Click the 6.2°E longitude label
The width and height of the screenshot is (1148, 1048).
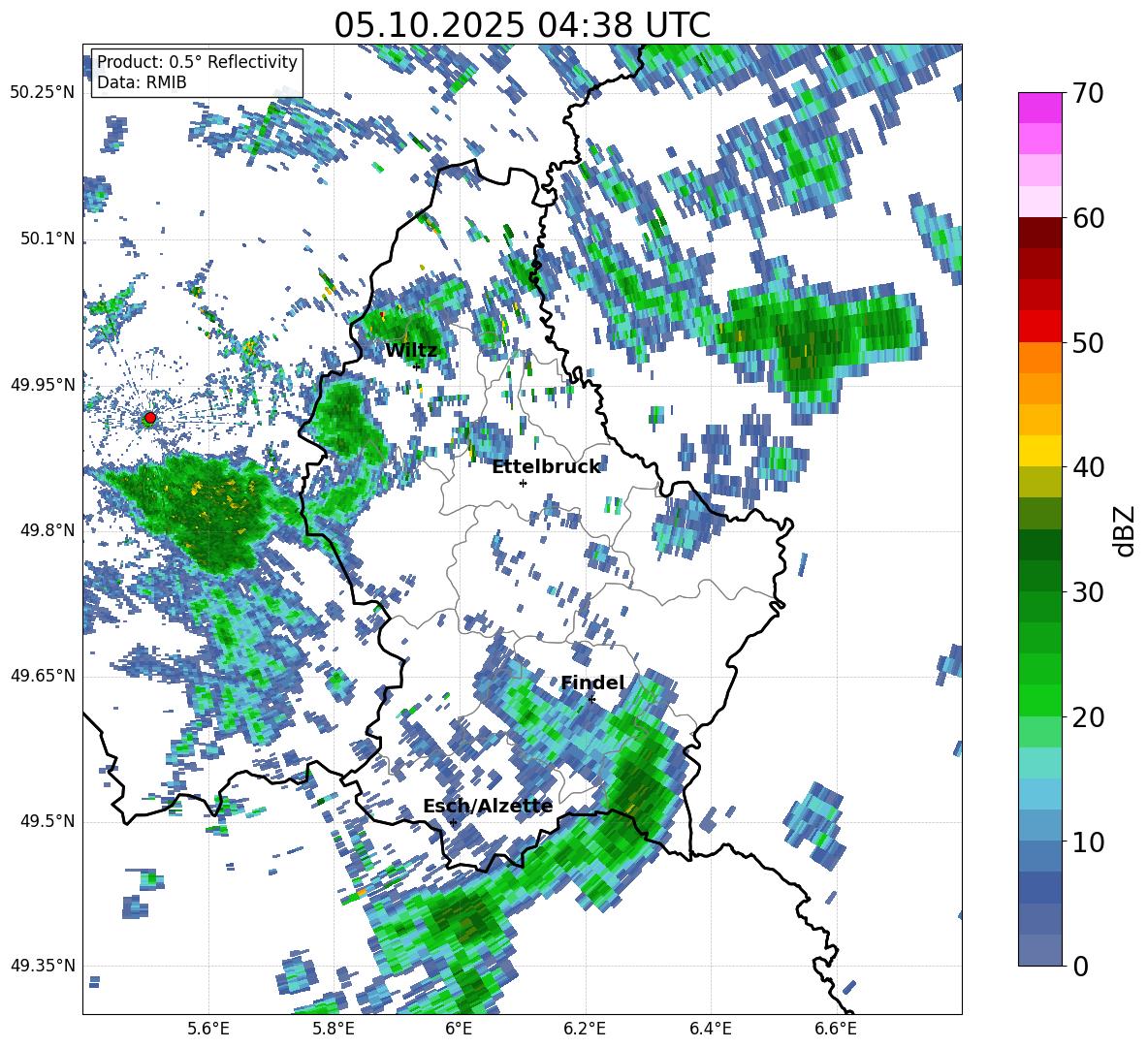[x=585, y=1029]
